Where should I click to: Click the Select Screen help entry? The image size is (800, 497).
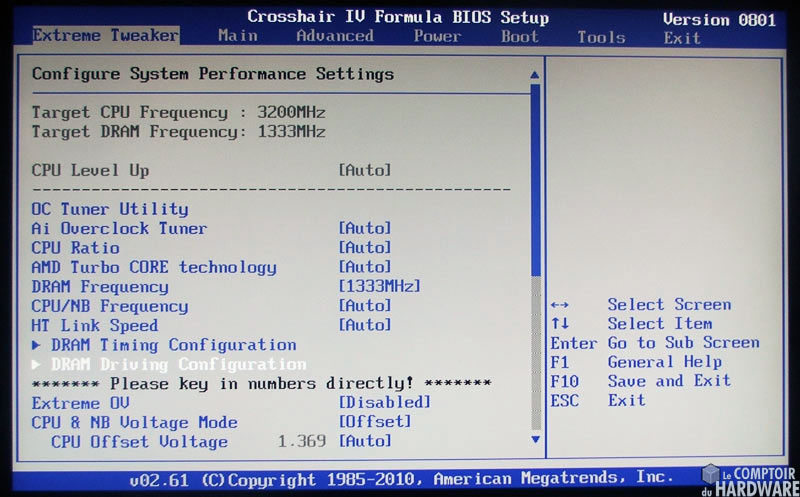point(669,305)
